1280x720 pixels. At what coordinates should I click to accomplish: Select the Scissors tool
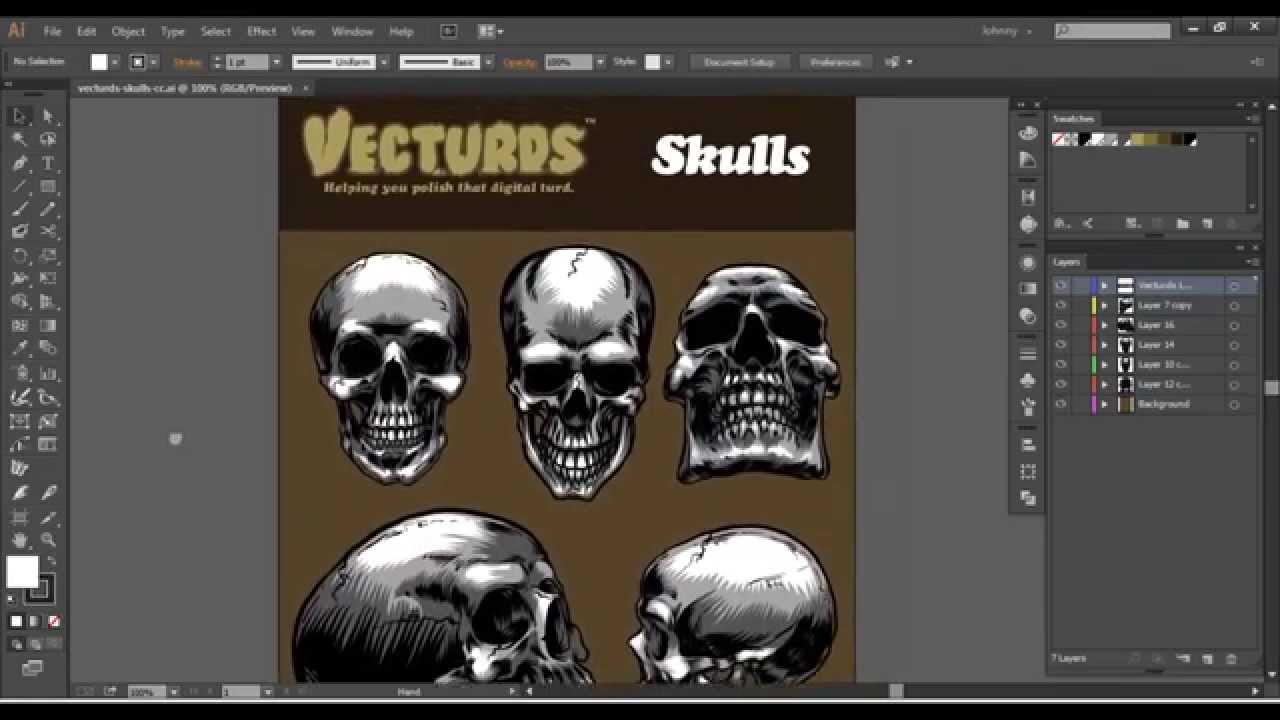[x=47, y=232]
